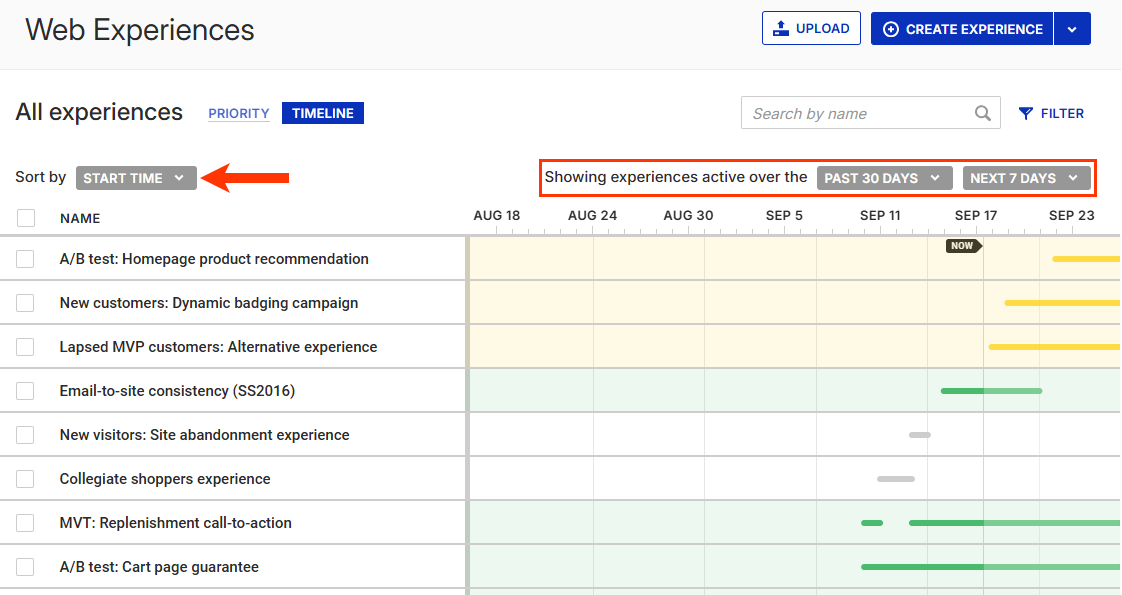Click the Collegiate shoppers gray timeline bar
This screenshot has height=595, width=1122.
[896, 479]
